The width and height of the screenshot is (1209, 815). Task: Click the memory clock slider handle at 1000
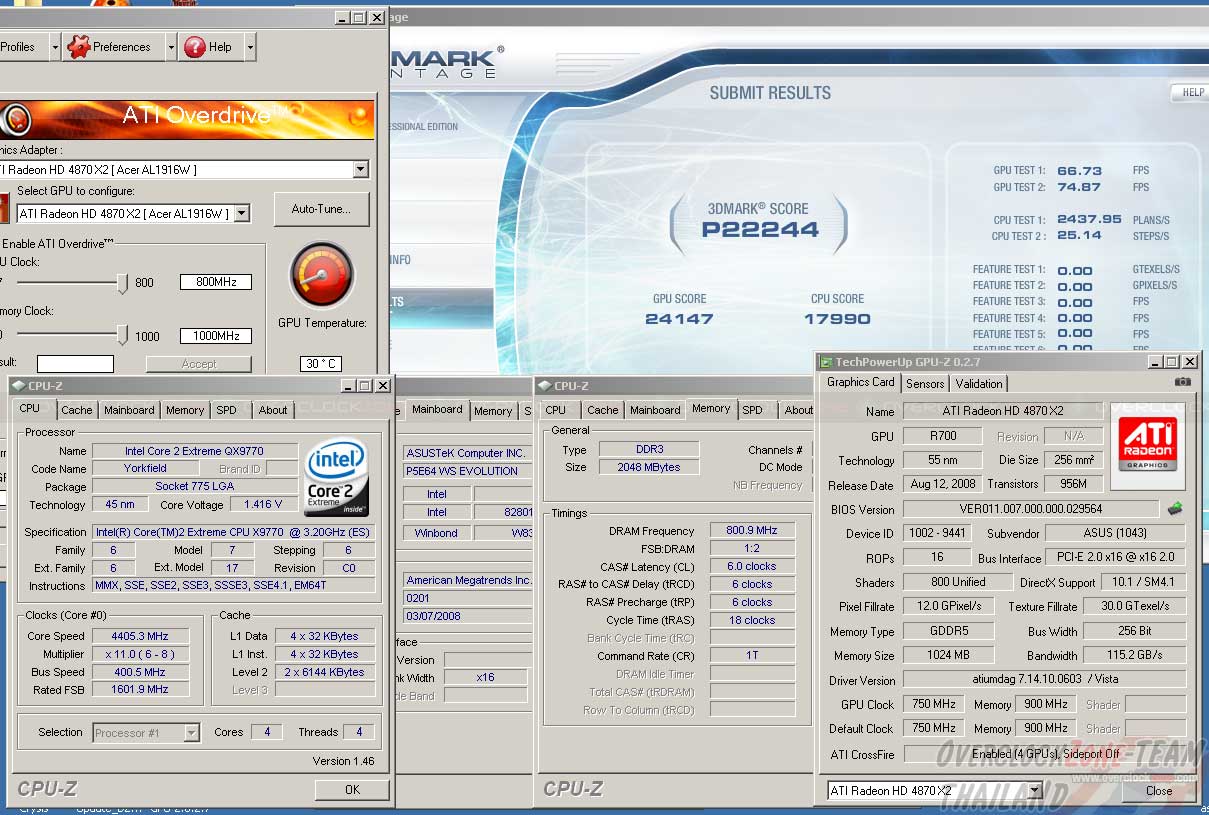(x=123, y=334)
